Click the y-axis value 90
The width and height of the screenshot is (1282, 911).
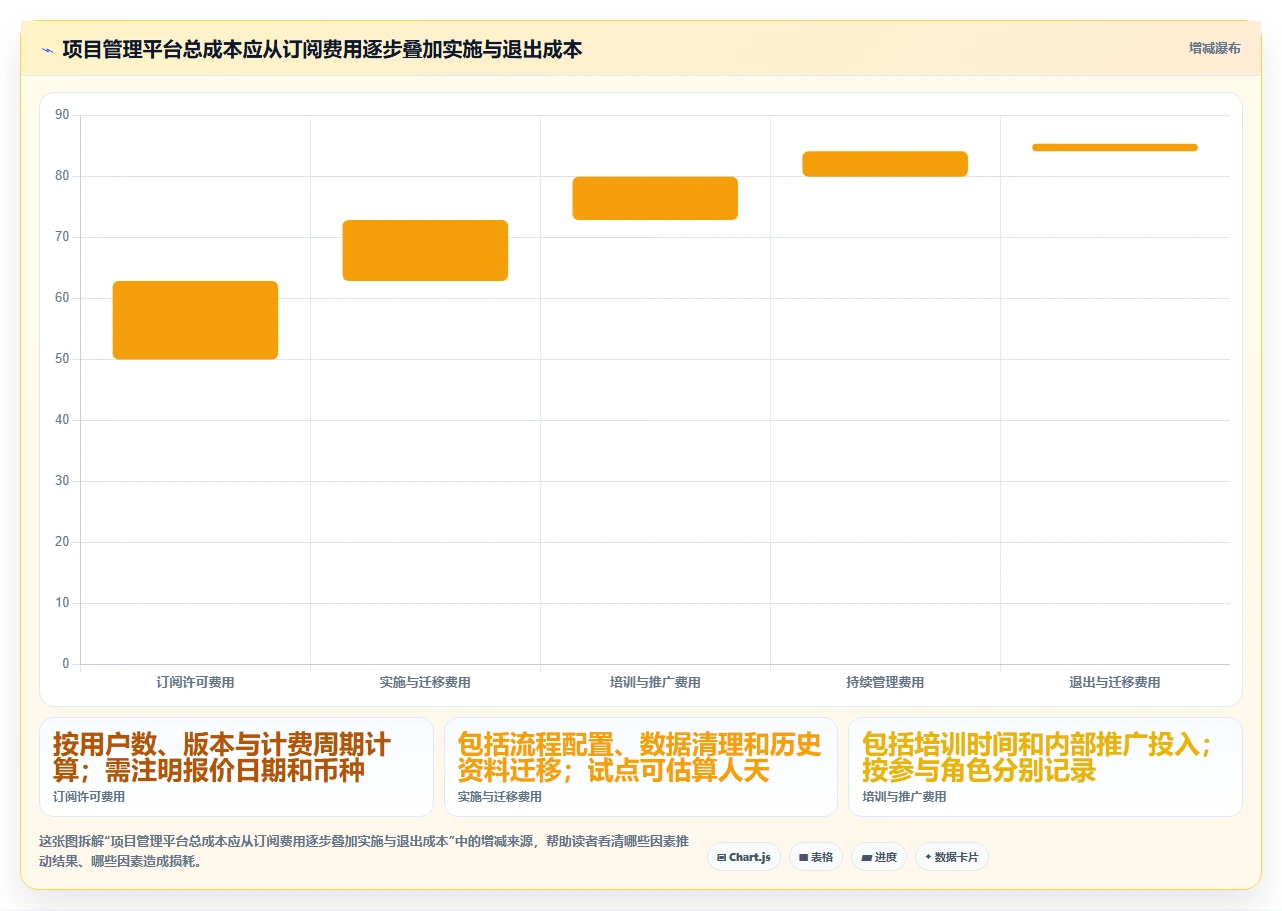(x=62, y=115)
